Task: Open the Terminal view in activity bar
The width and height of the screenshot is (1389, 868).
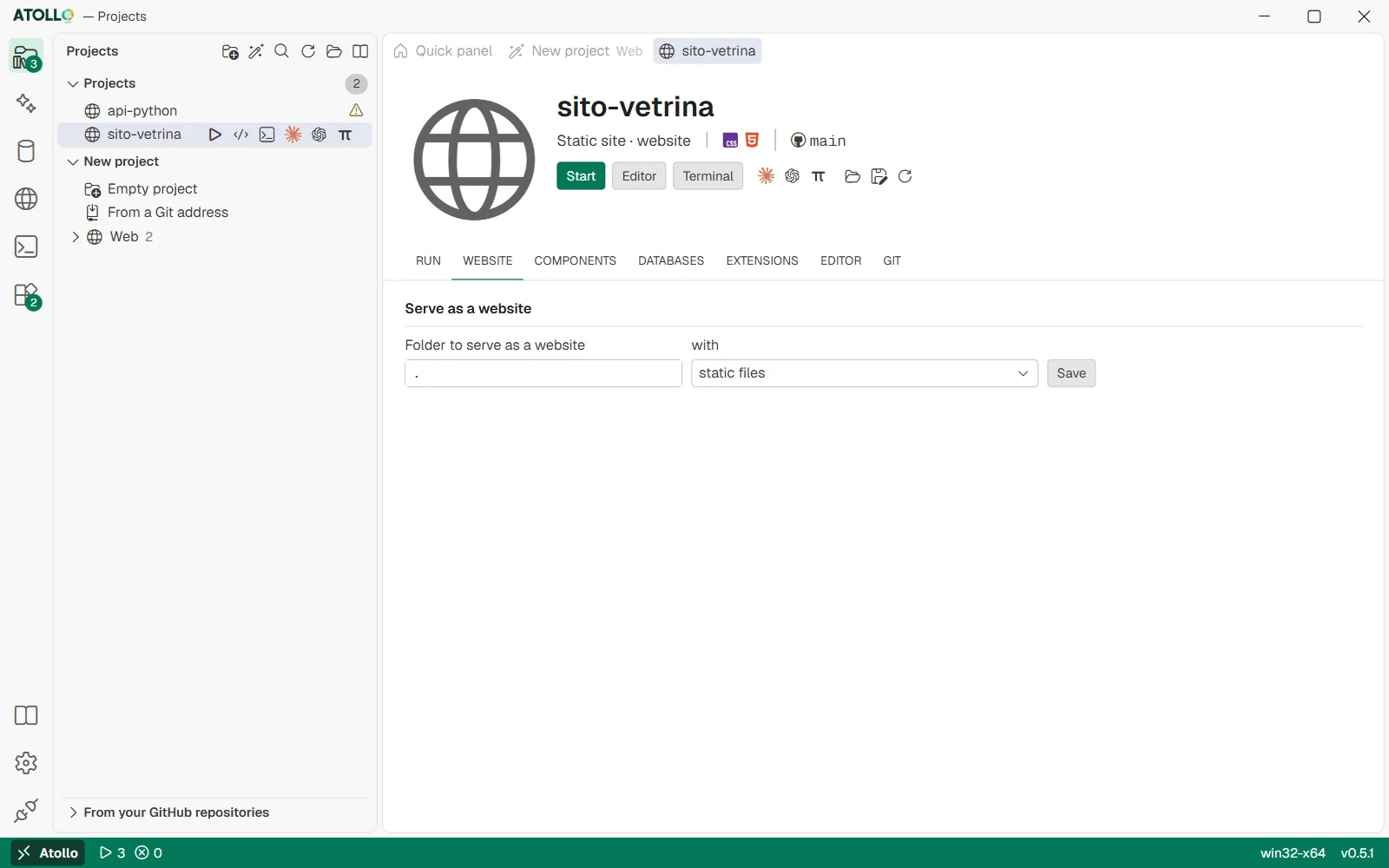Action: (x=26, y=247)
